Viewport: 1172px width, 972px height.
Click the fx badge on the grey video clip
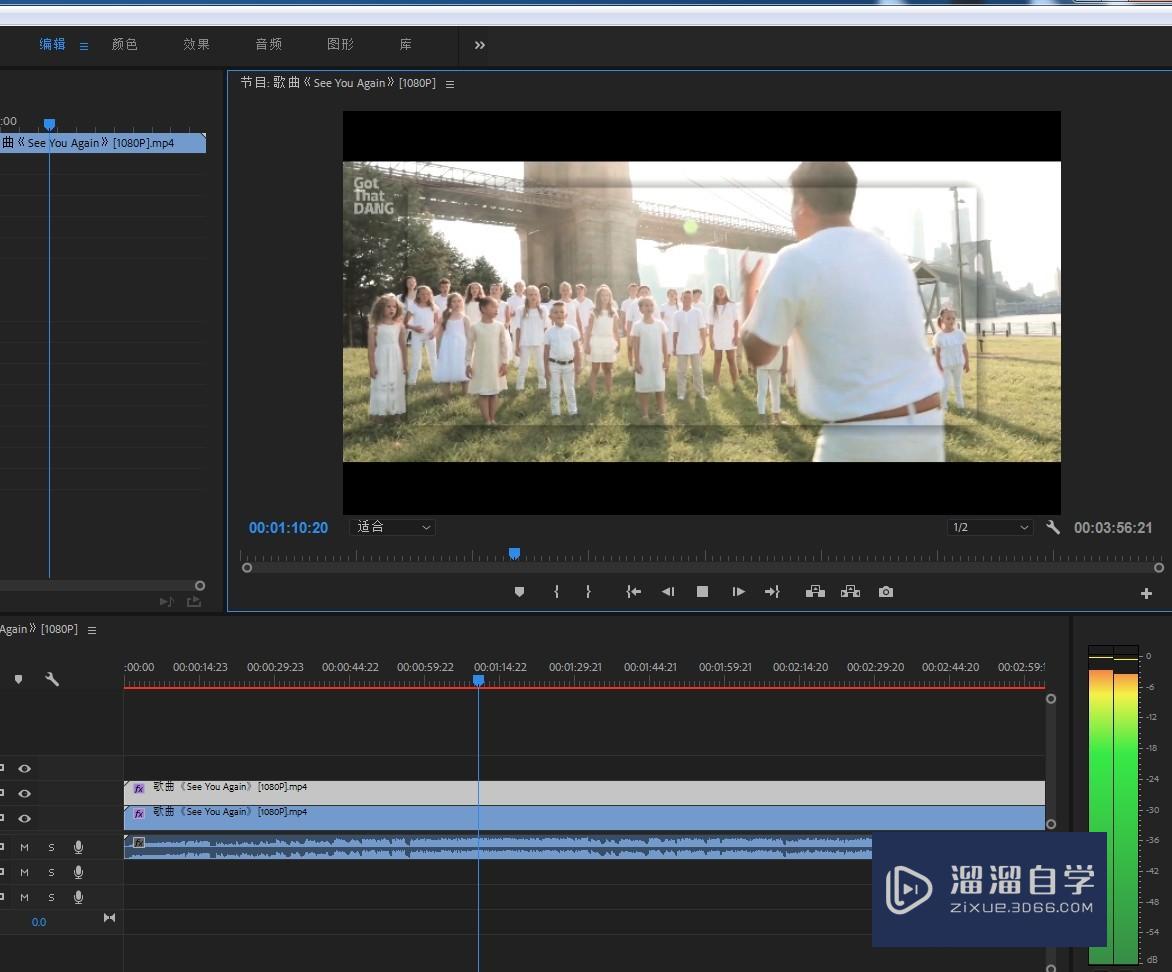pyautogui.click(x=139, y=788)
